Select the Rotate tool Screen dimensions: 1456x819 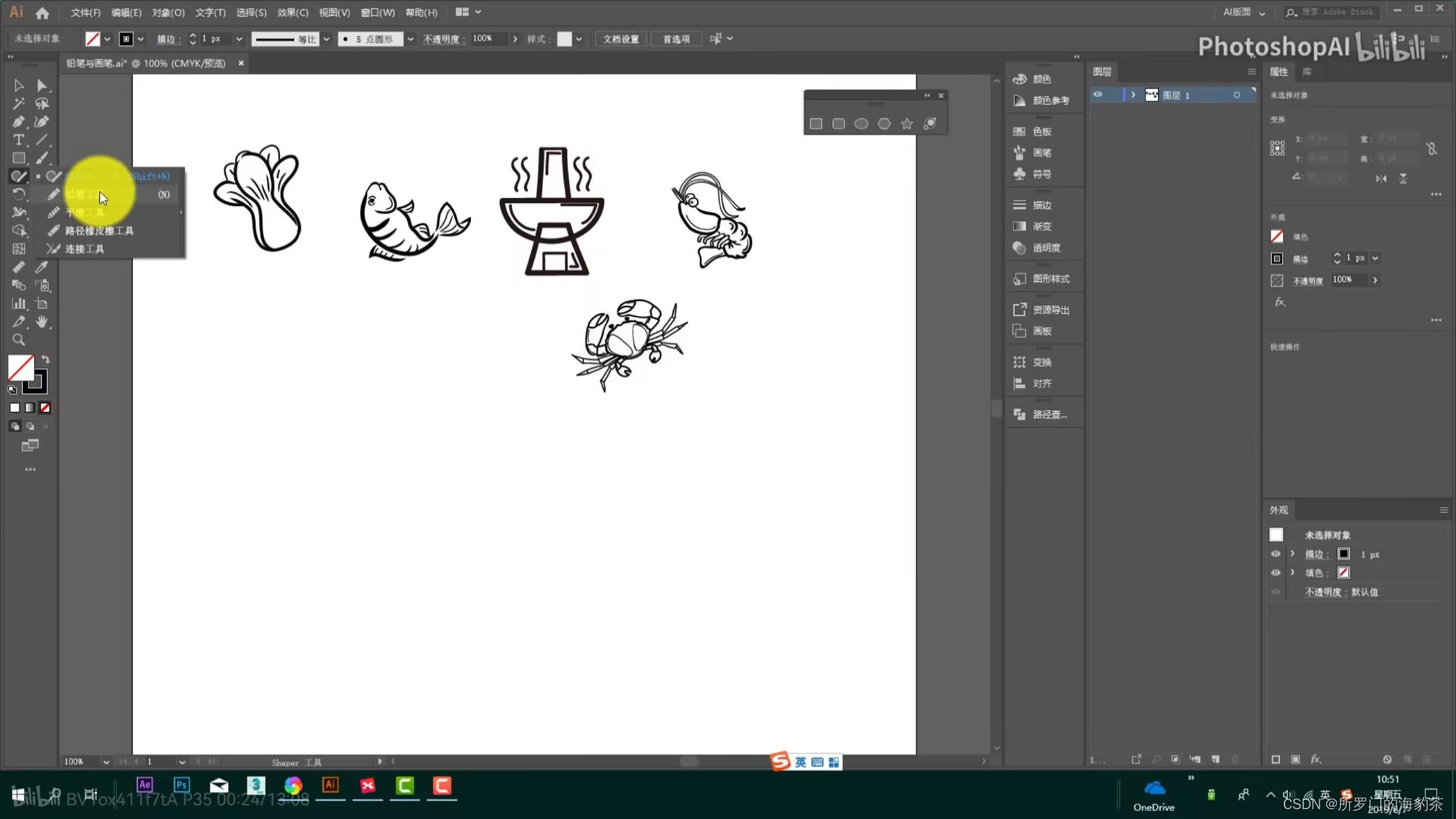click(x=18, y=195)
